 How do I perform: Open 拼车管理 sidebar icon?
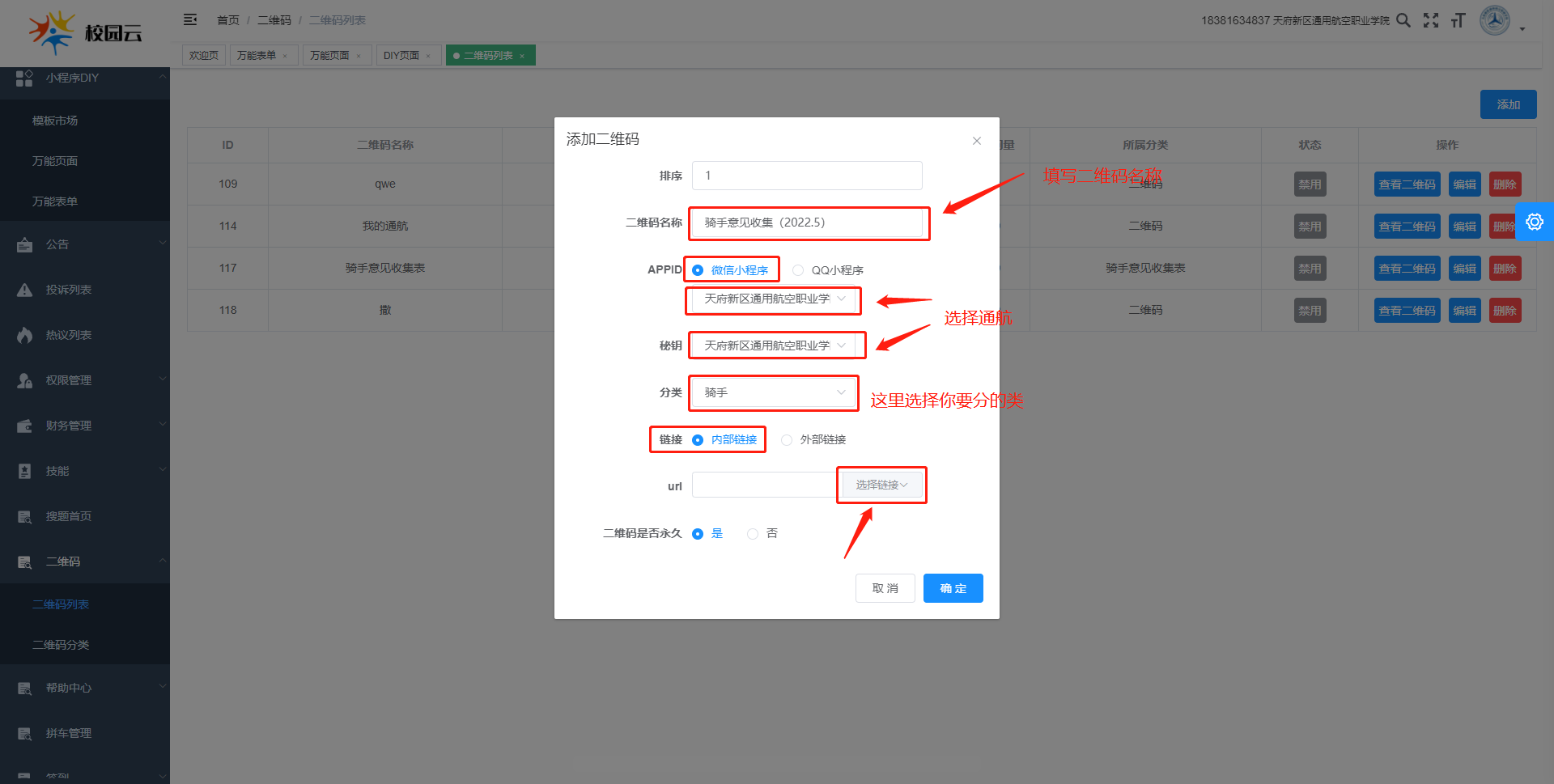click(25, 733)
